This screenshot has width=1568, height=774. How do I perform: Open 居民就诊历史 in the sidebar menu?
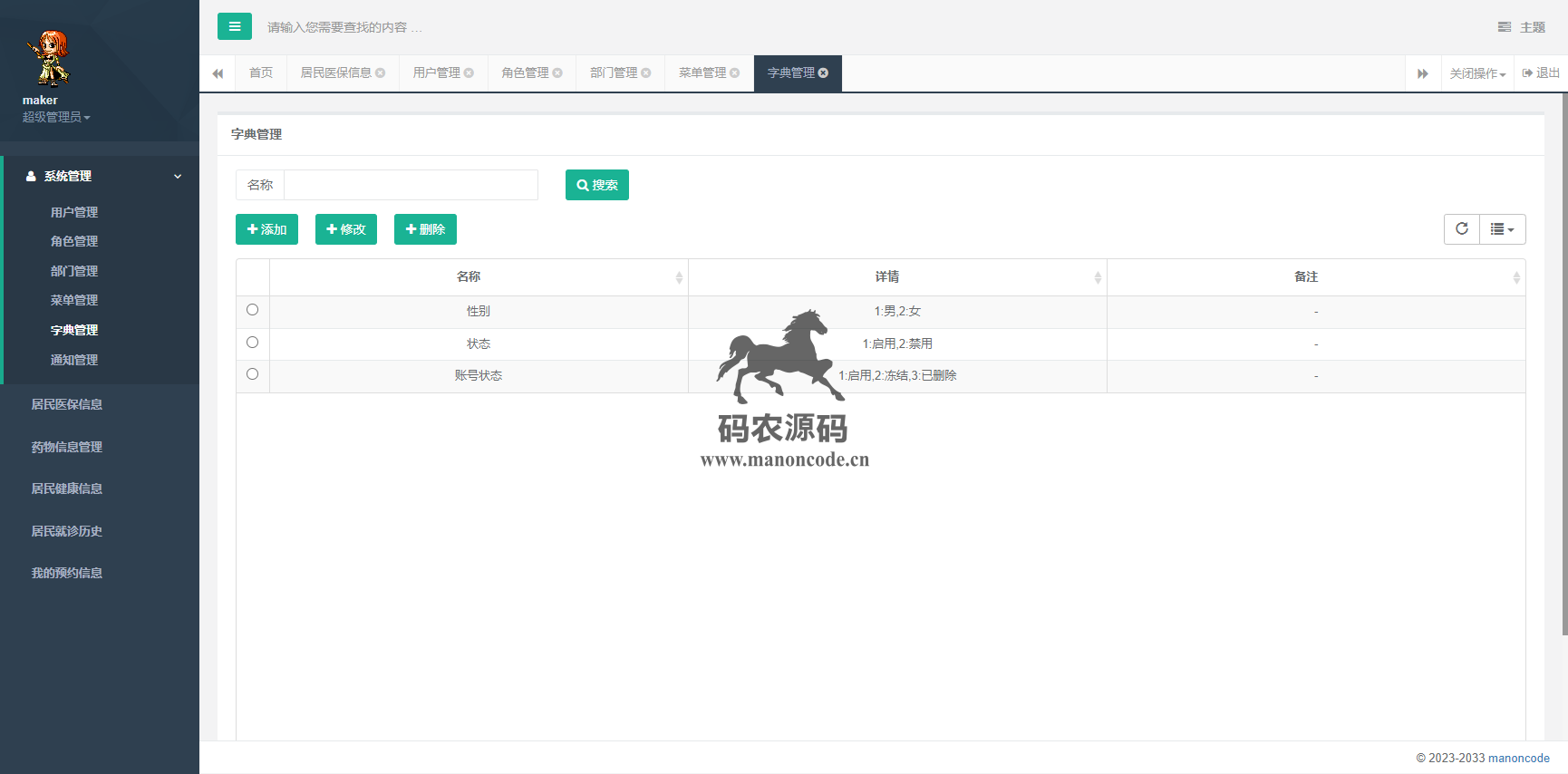(67, 531)
